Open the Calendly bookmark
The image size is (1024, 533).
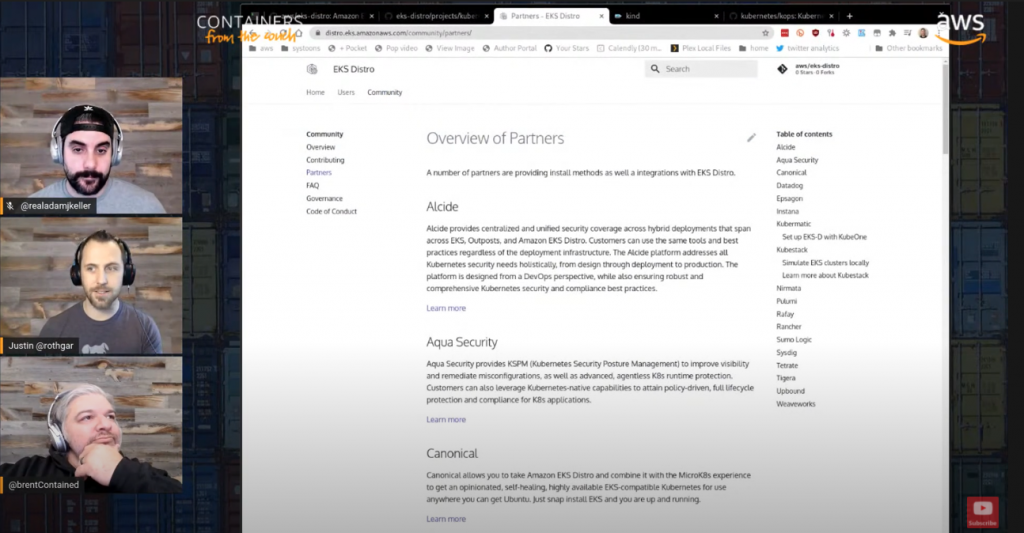tap(629, 48)
